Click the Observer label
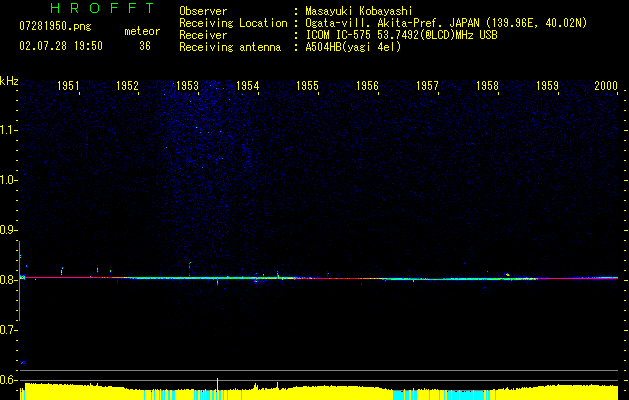Screen dimensions: 629x400 (x=203, y=11)
